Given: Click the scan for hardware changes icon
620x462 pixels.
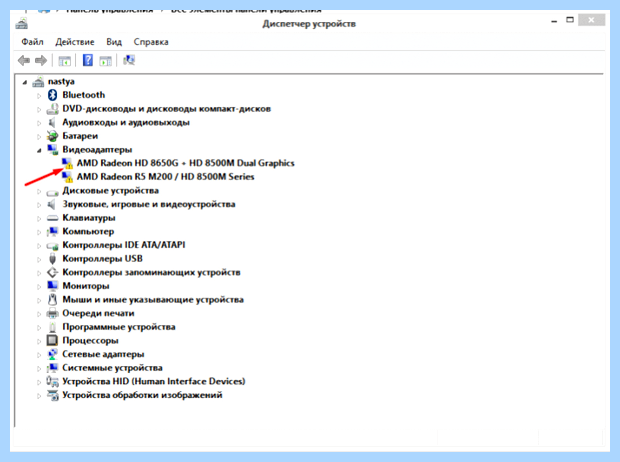Looking at the screenshot, I should pos(129,60).
